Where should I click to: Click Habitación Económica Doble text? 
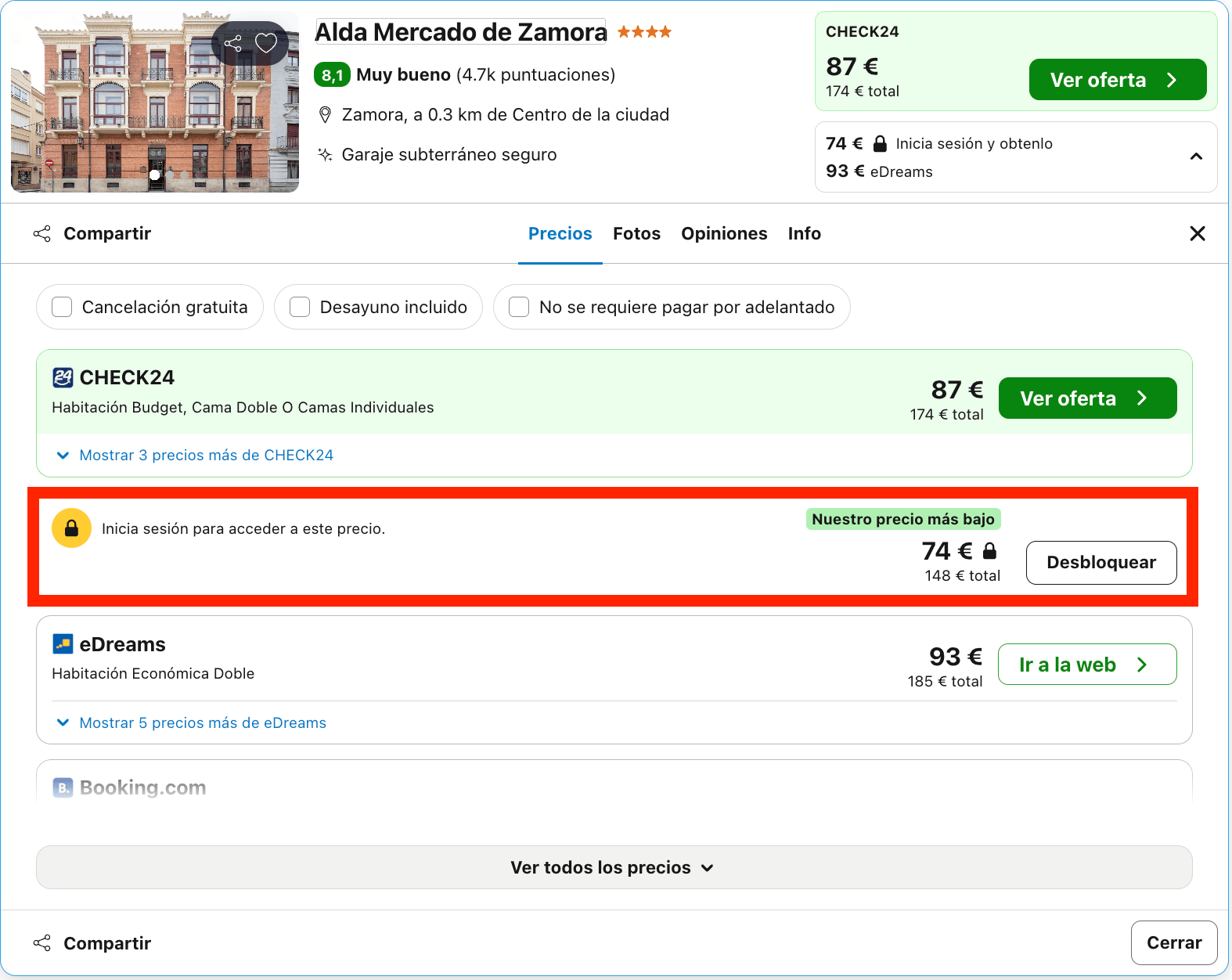(x=153, y=673)
